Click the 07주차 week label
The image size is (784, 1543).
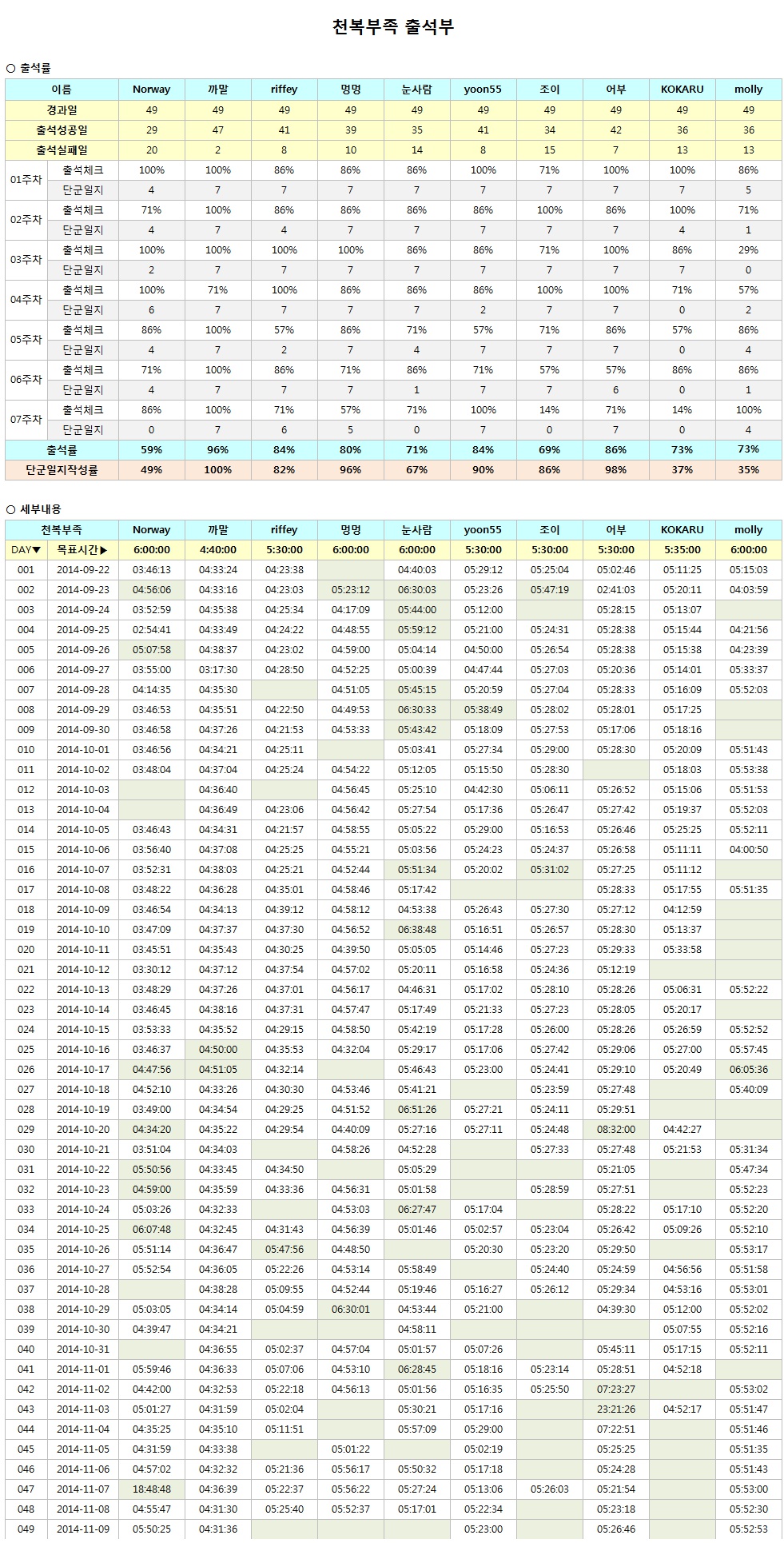(x=26, y=420)
